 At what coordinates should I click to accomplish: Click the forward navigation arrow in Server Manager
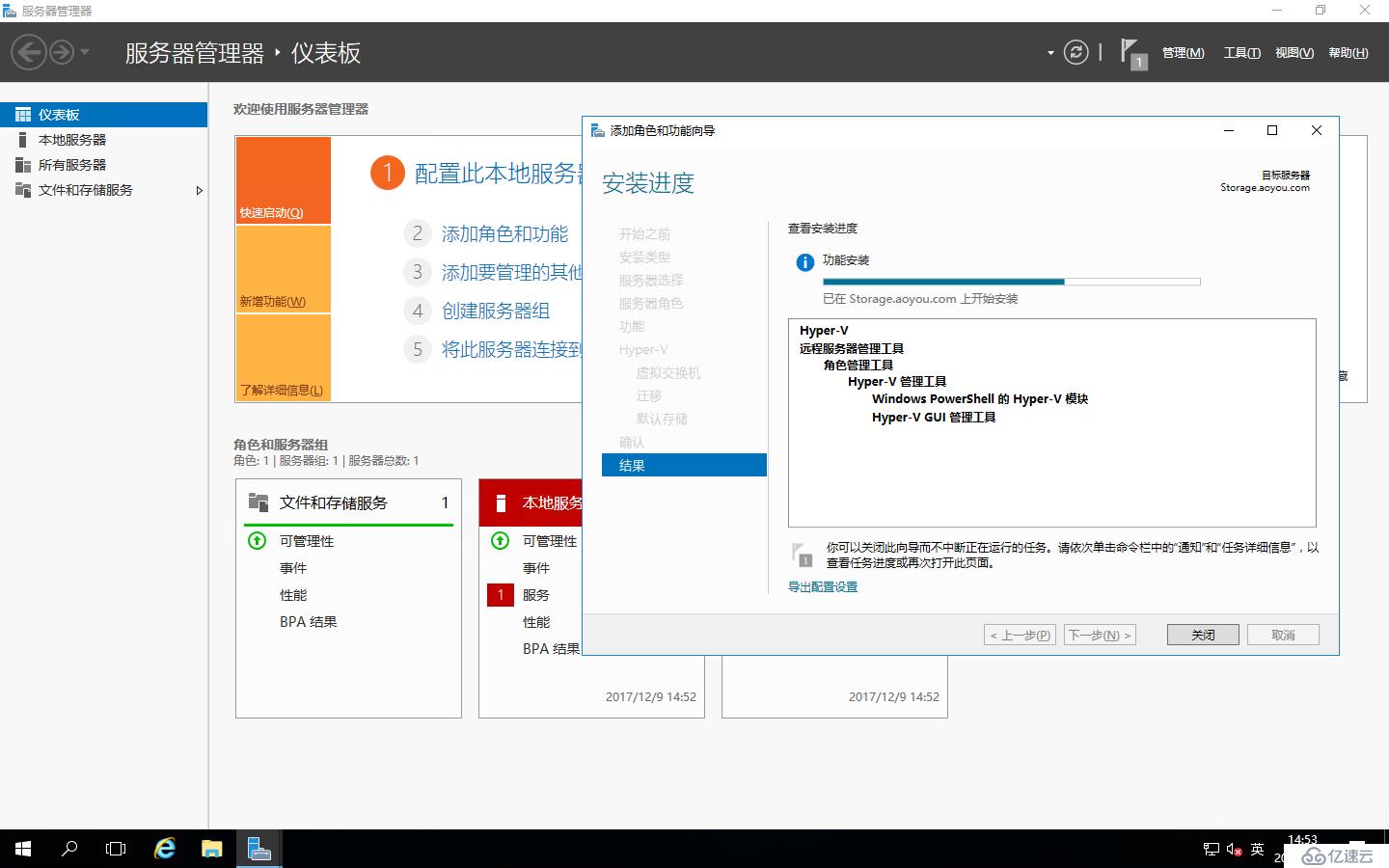tap(62, 52)
